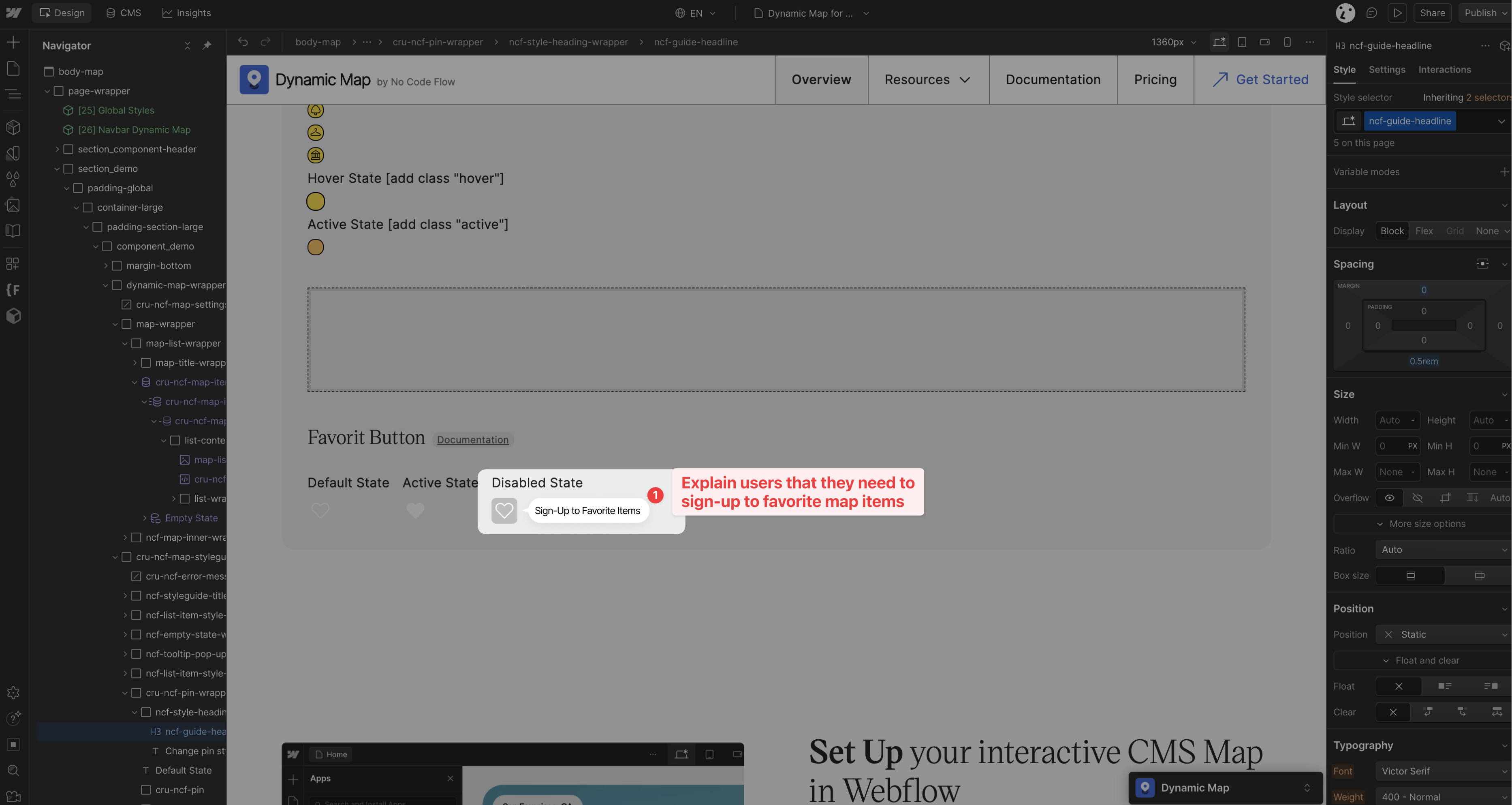Image resolution: width=1512 pixels, height=805 pixels.
Task: Open the Navigator layers icon in sidebar
Action: pos(13,94)
